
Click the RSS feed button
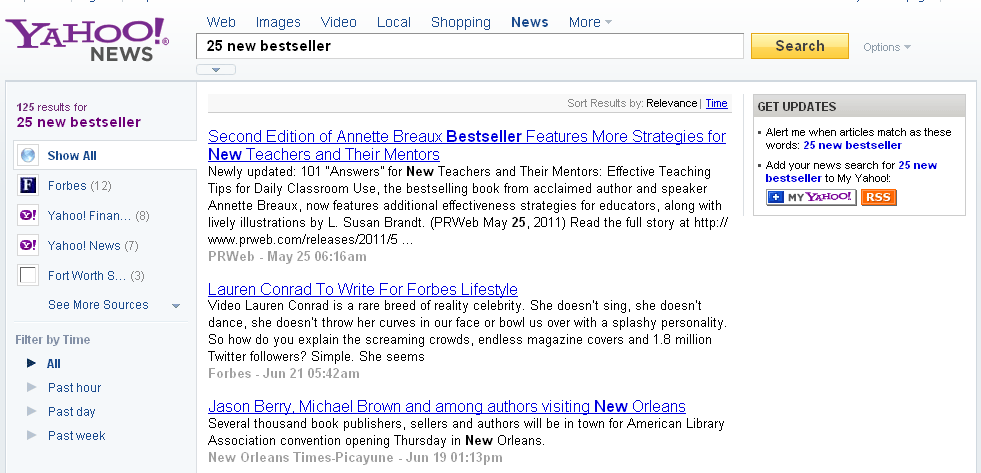click(x=878, y=198)
